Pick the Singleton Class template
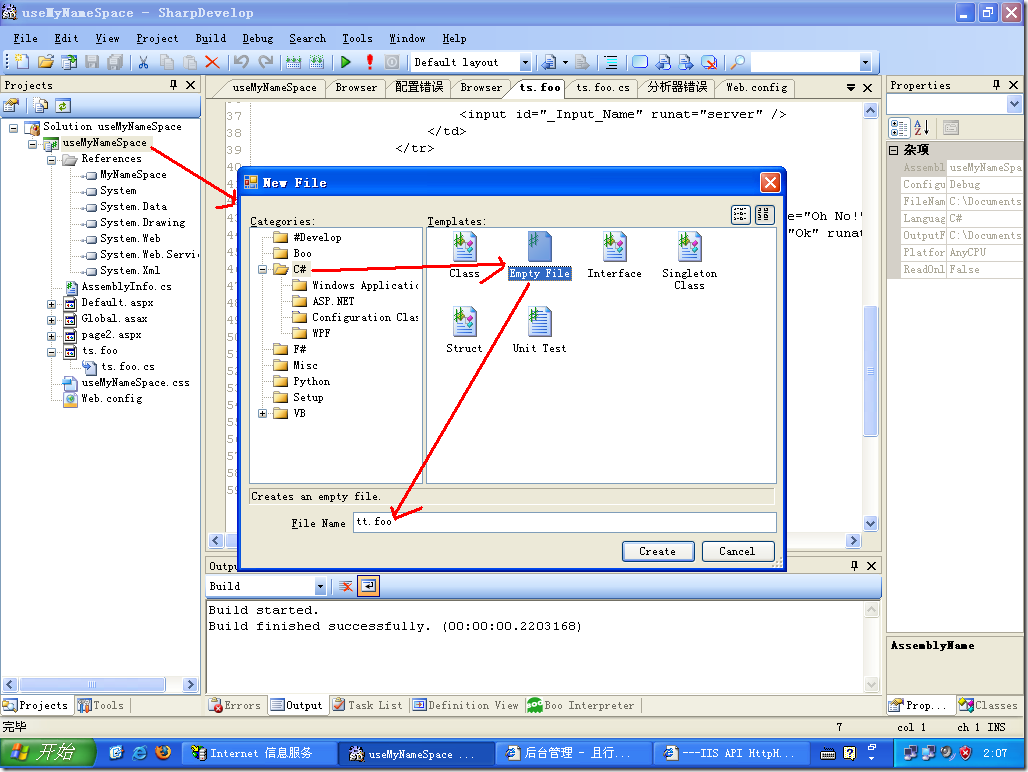 click(689, 247)
